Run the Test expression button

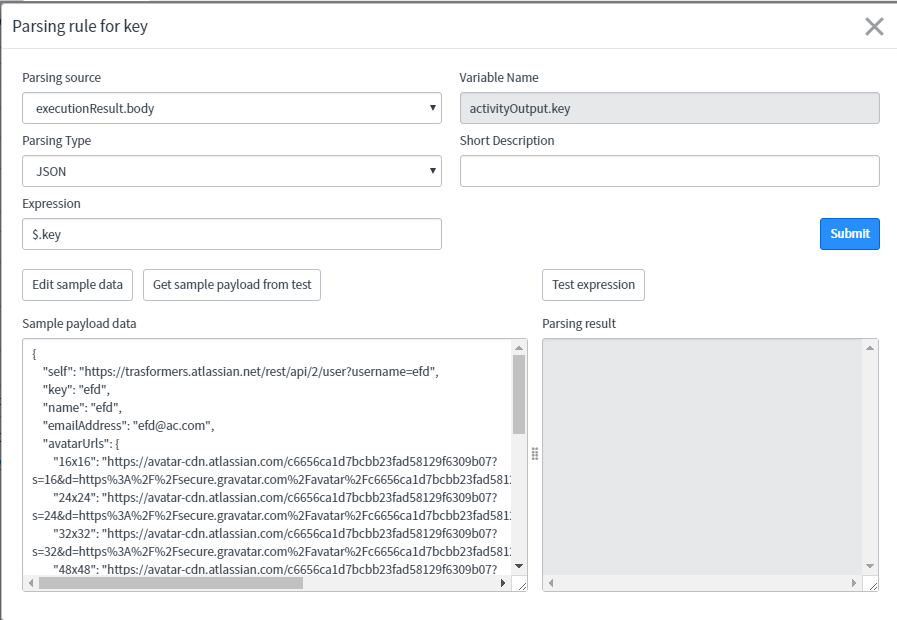point(593,285)
